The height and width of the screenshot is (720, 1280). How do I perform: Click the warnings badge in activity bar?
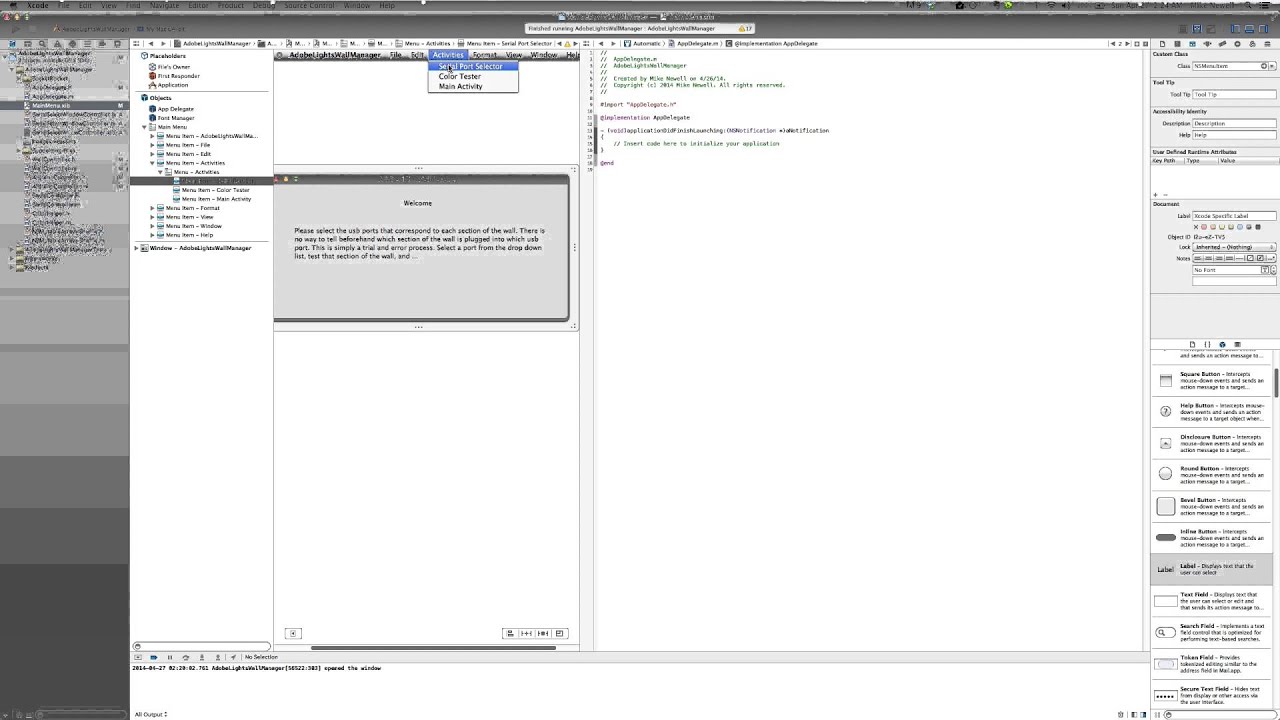pos(744,29)
